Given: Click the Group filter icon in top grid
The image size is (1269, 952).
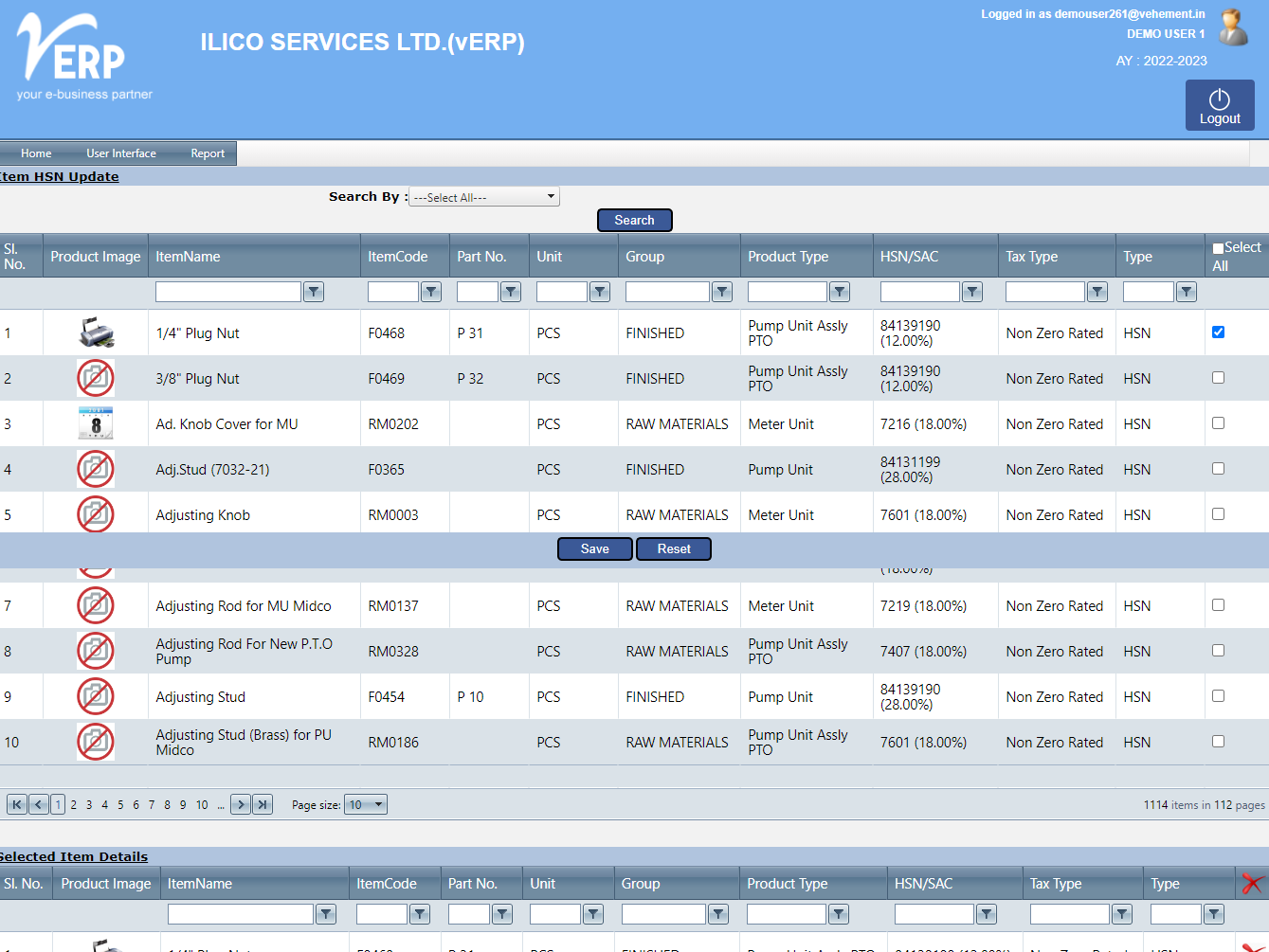Looking at the screenshot, I should 722,292.
